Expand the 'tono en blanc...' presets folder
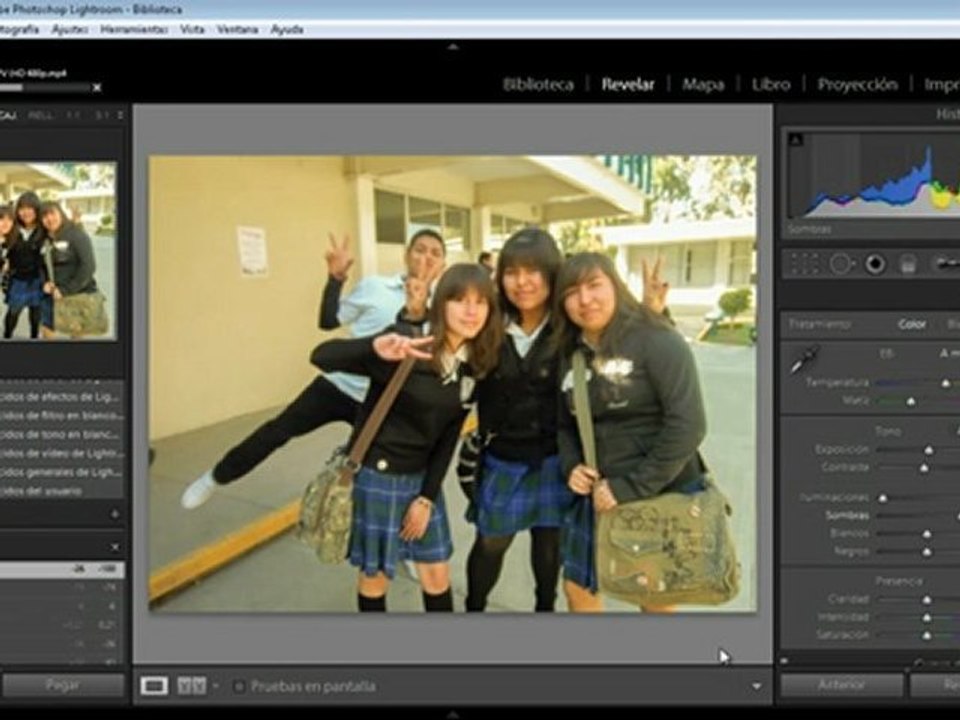This screenshot has height=720, width=960. pyautogui.click(x=62, y=434)
